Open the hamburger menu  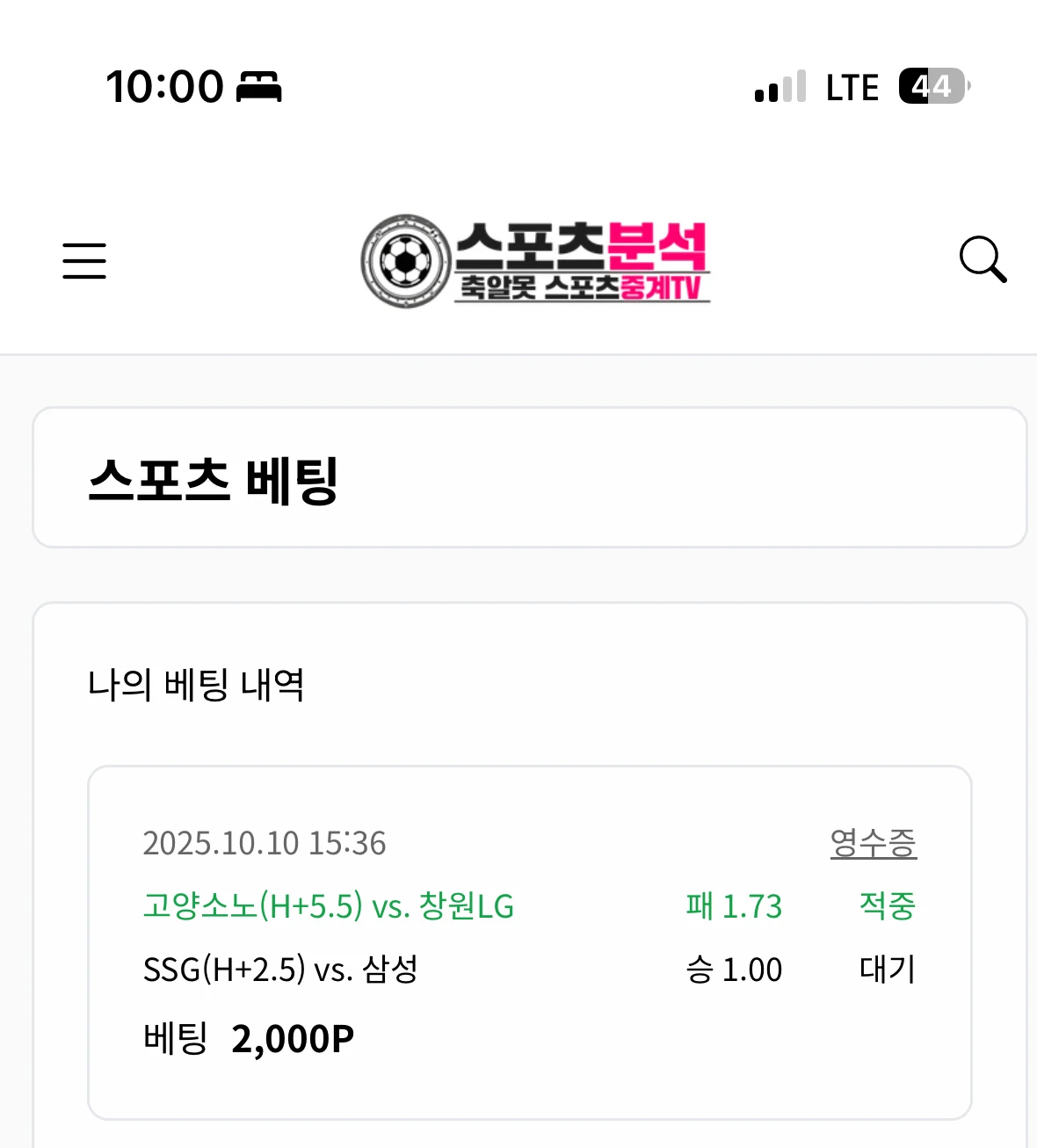click(84, 261)
